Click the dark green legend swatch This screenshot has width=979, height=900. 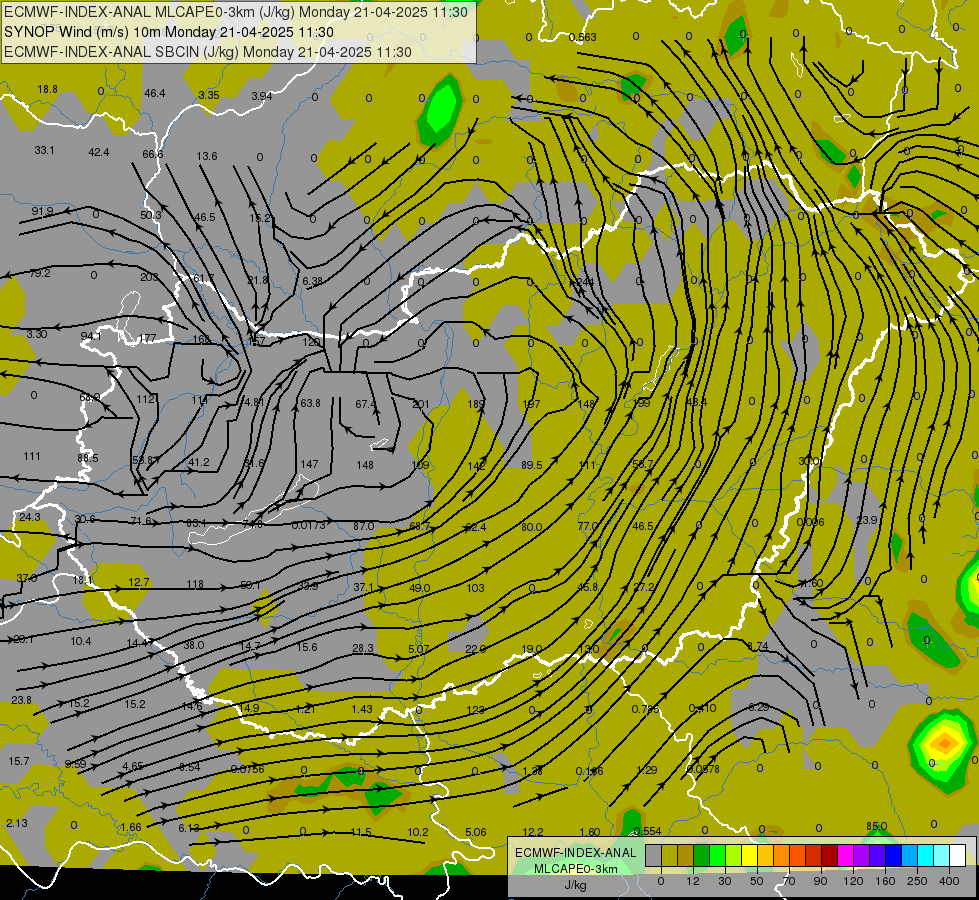701,856
